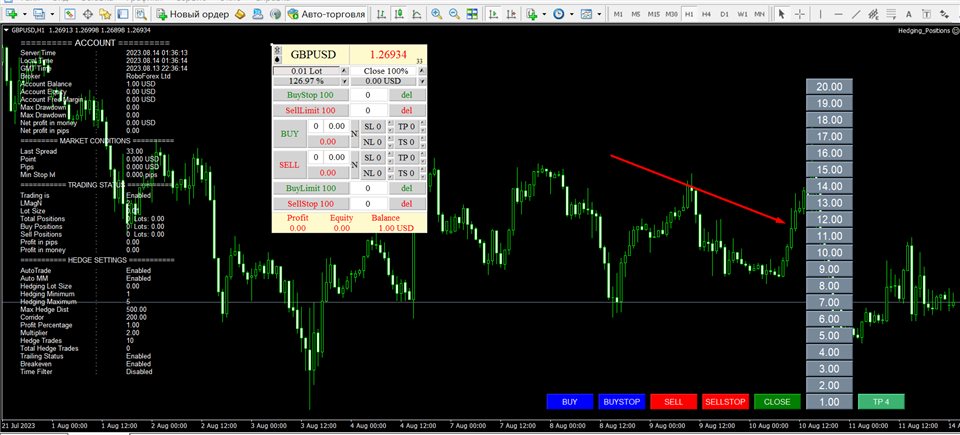Click the zoom in magnifier icon
960x435 pixels.
(x=437, y=13)
